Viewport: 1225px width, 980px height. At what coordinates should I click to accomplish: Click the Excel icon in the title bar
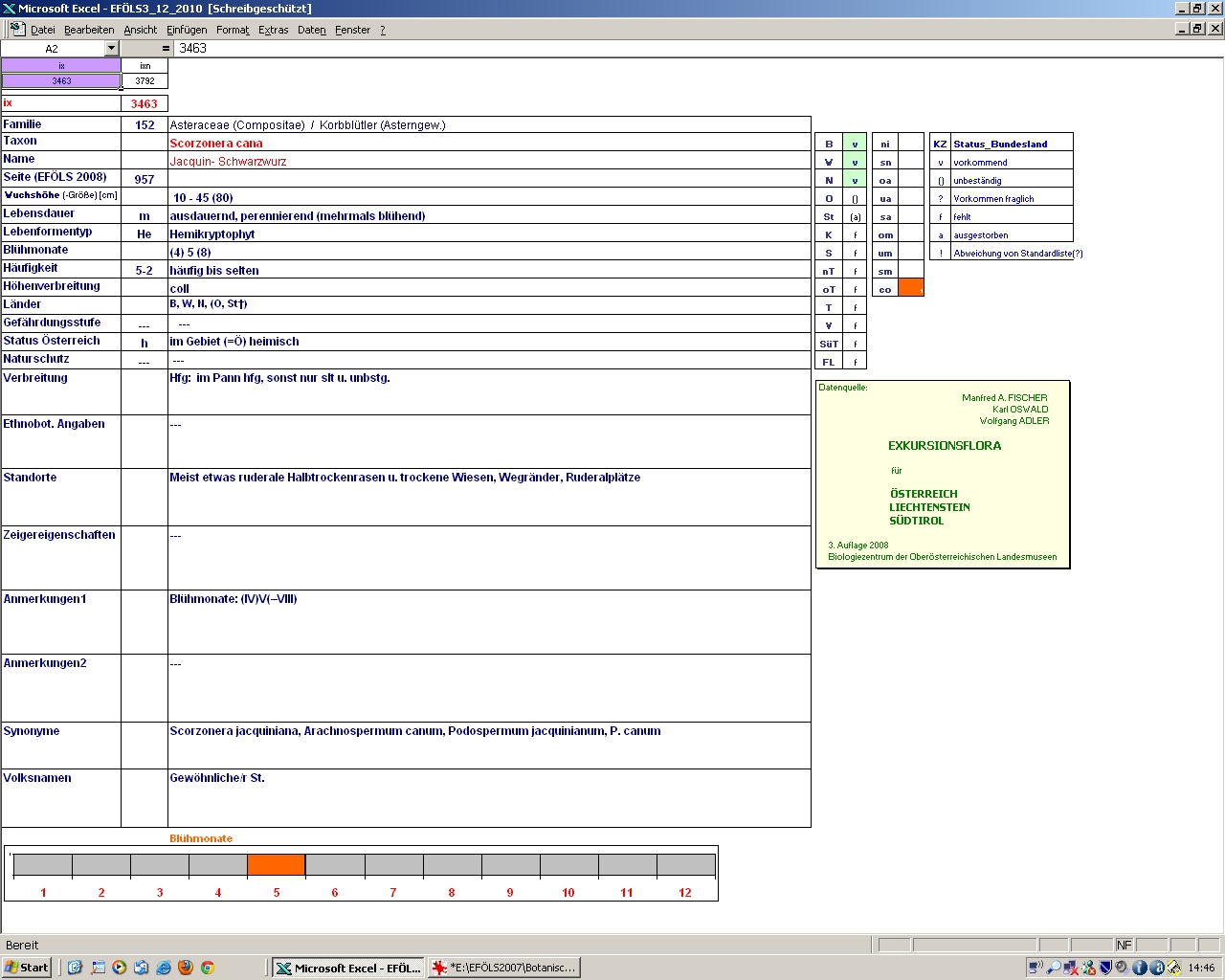[9, 9]
